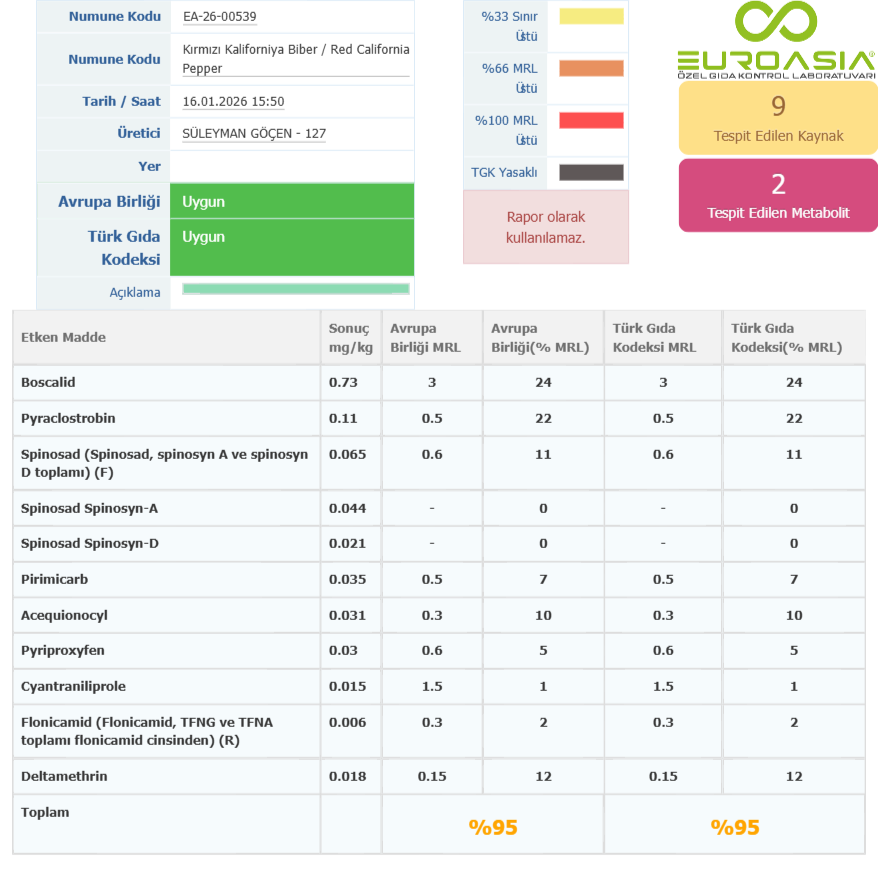This screenshot has height=874, width=878.
Task: Click the Rapor olarak kullanılamaz notice
Action: coord(546,227)
